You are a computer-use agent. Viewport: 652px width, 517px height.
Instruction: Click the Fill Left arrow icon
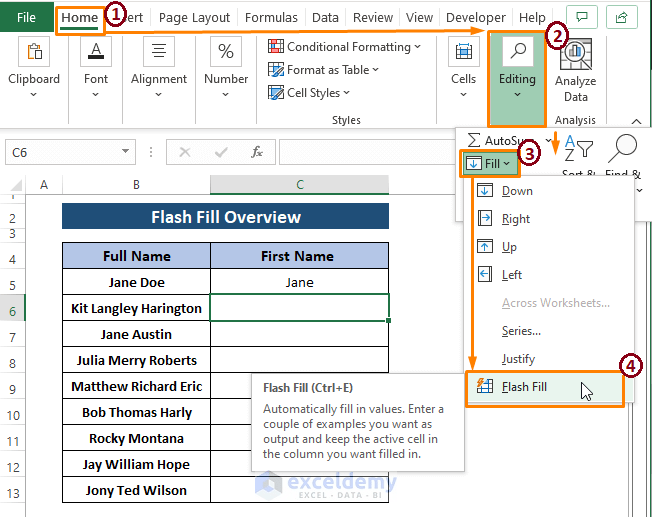485,274
